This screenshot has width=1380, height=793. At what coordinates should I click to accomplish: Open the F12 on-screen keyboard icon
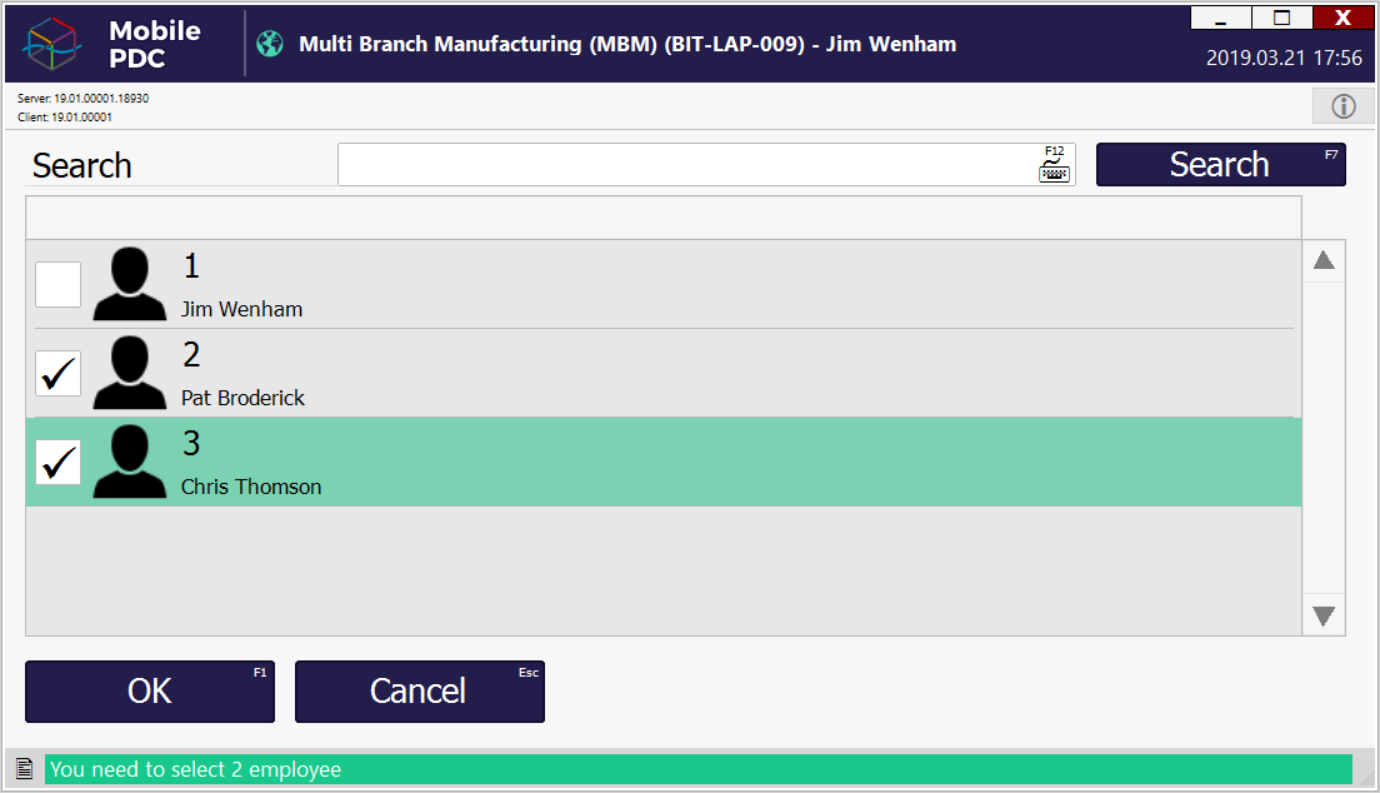1054,165
